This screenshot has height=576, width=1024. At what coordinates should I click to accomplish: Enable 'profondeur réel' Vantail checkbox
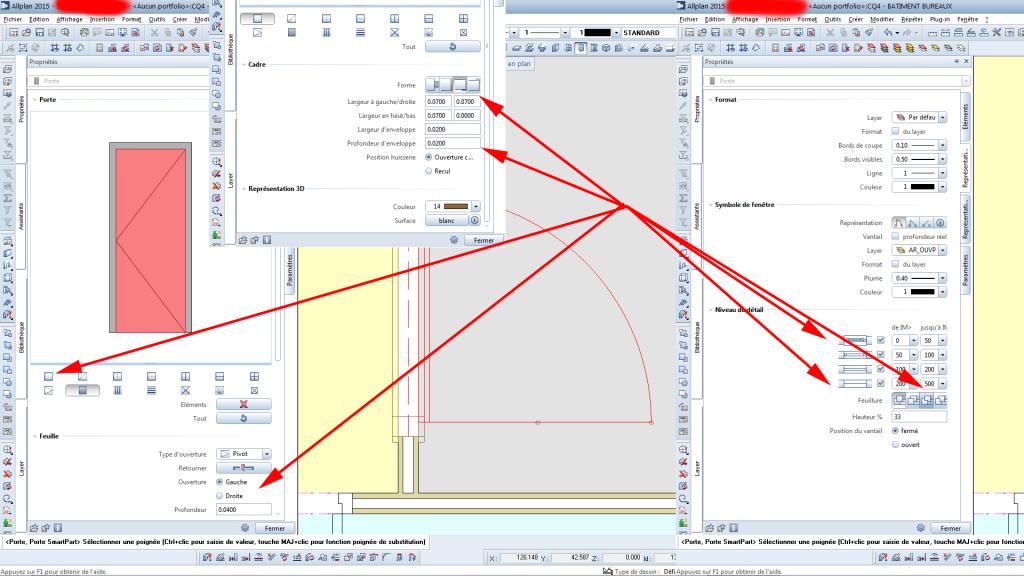895,236
